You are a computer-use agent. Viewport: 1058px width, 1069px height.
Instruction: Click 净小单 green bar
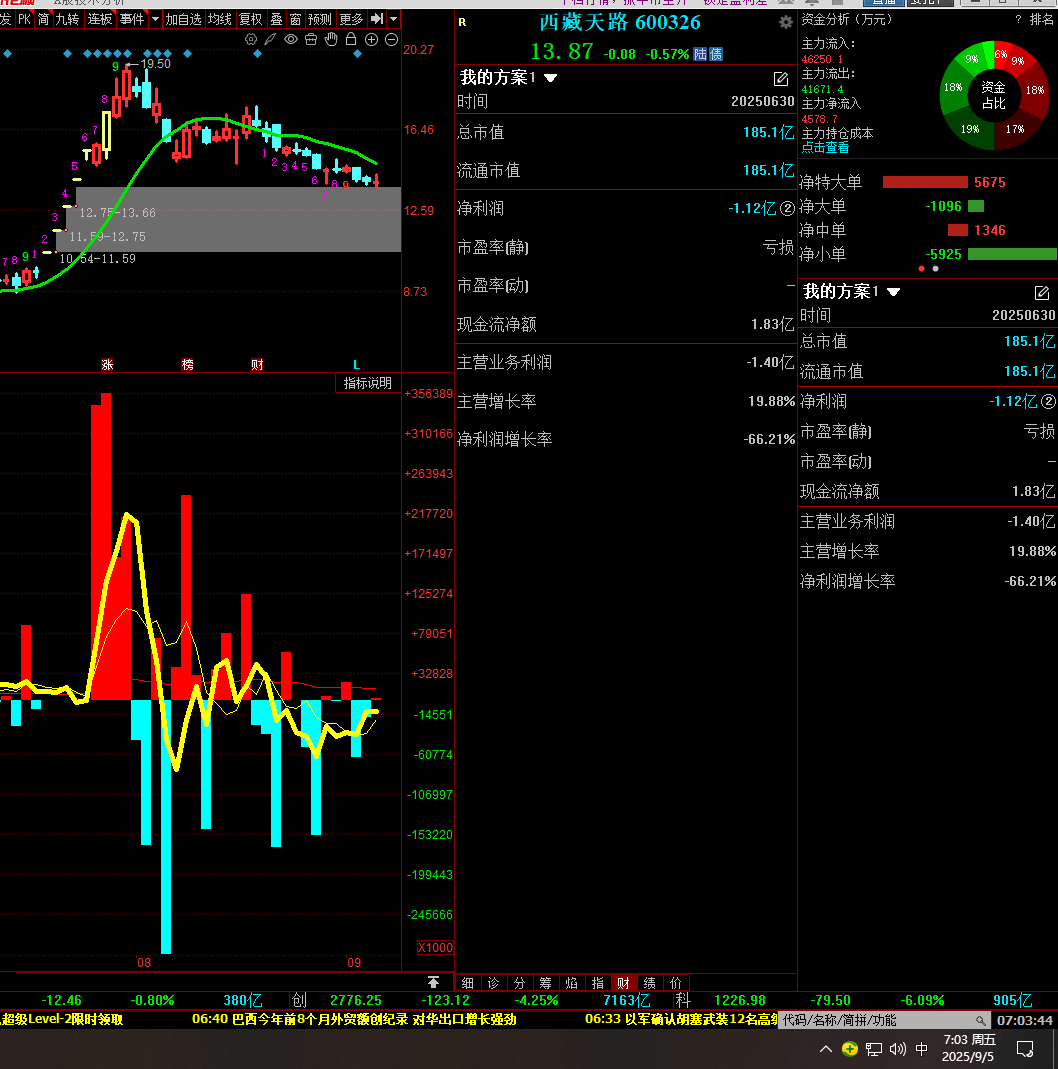1012,254
